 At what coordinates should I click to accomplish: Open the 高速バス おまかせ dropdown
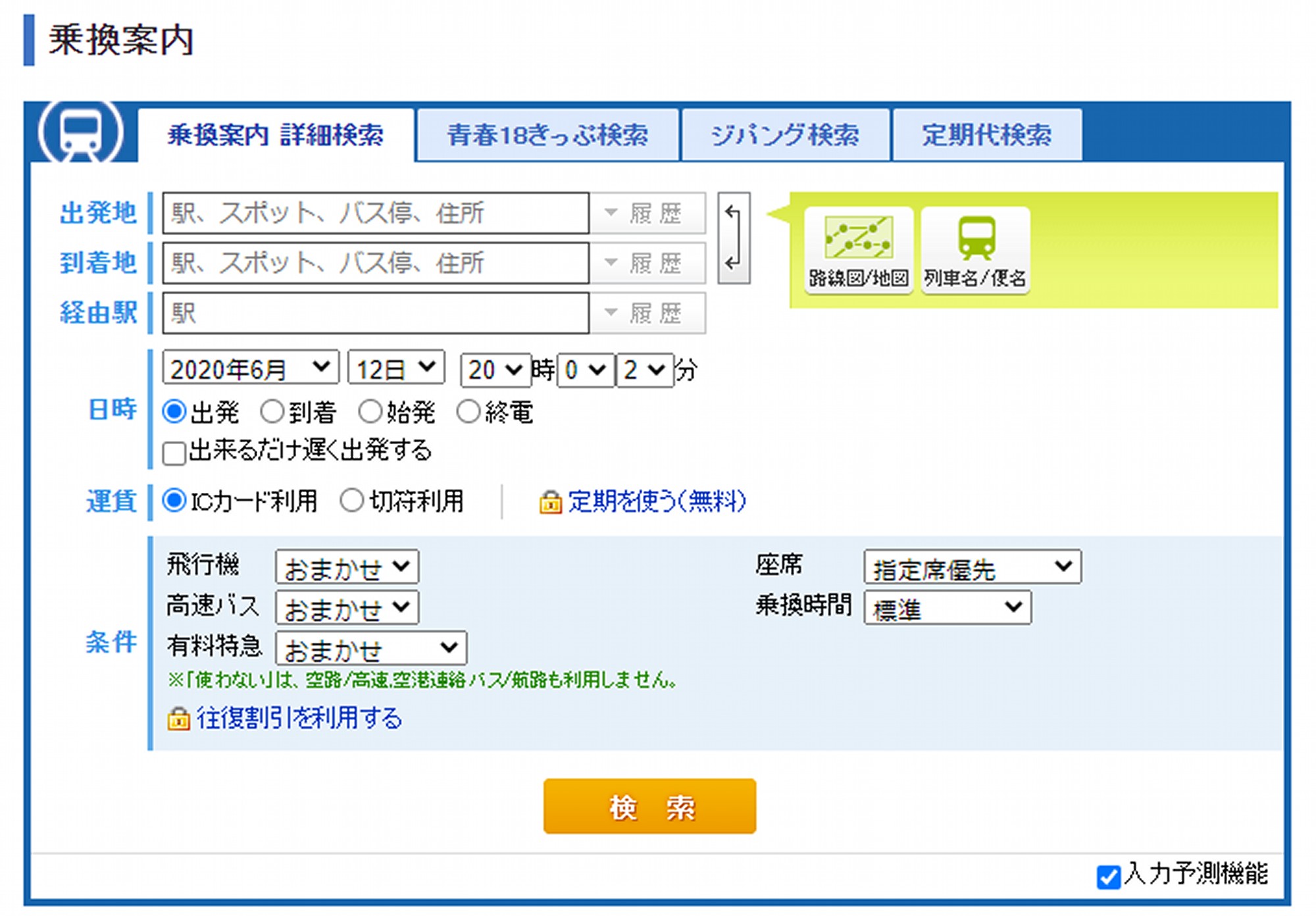347,607
